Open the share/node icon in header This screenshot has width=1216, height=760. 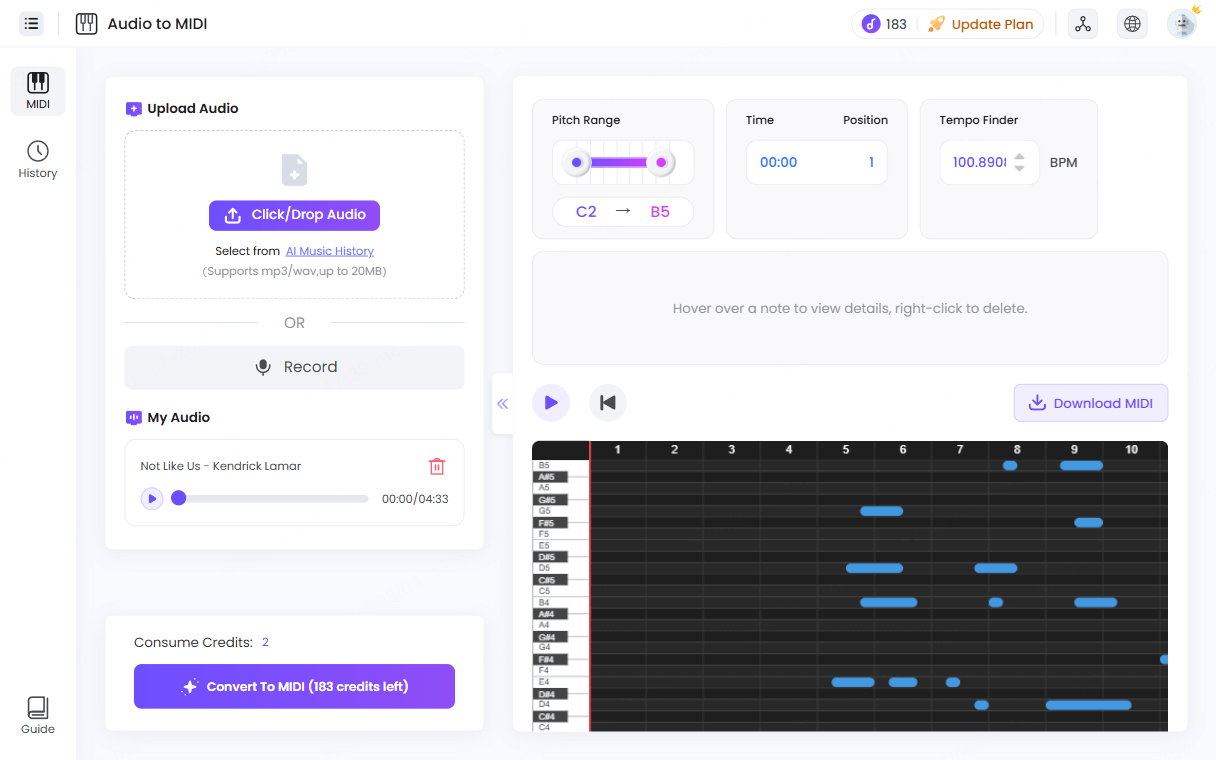(1083, 23)
